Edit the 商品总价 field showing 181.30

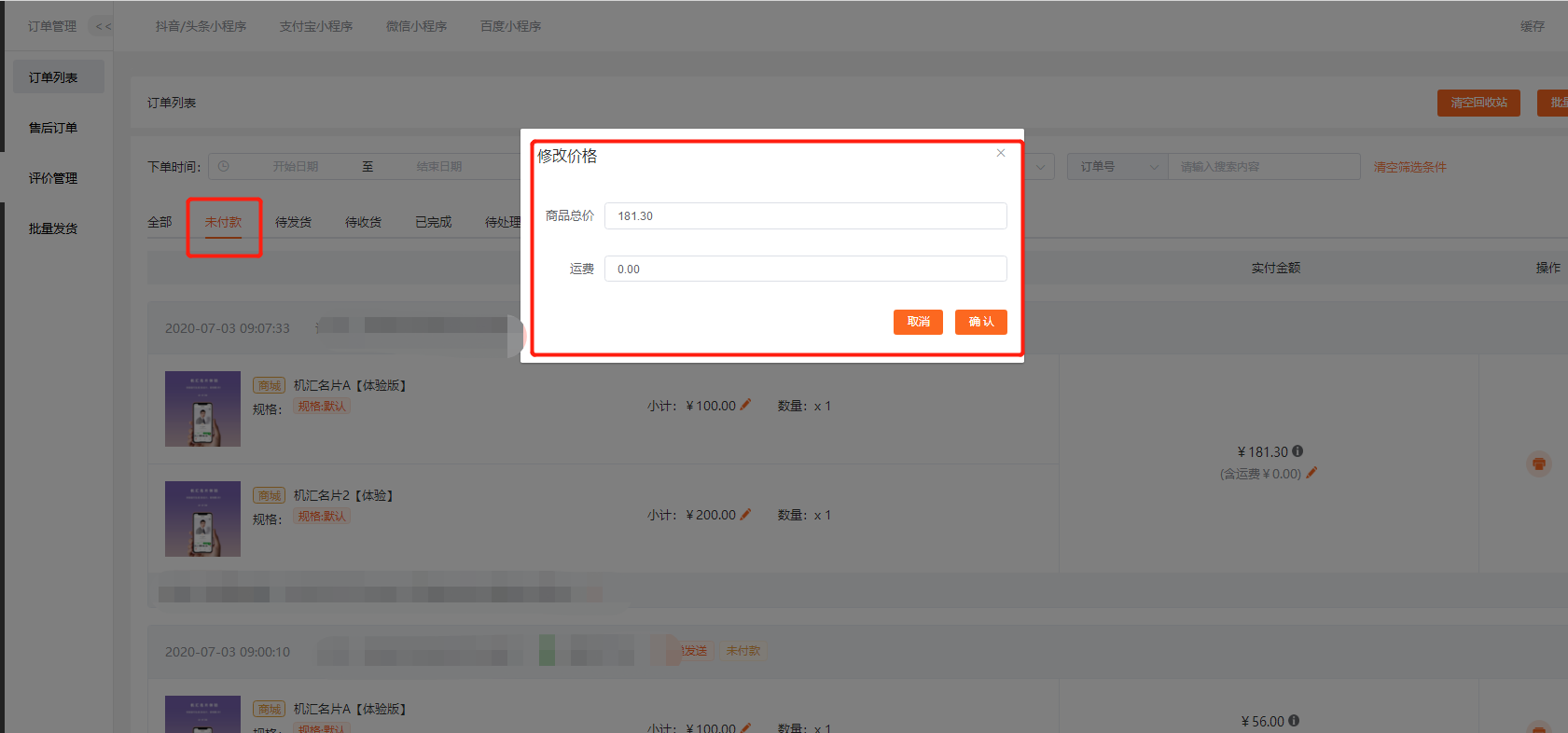(806, 215)
